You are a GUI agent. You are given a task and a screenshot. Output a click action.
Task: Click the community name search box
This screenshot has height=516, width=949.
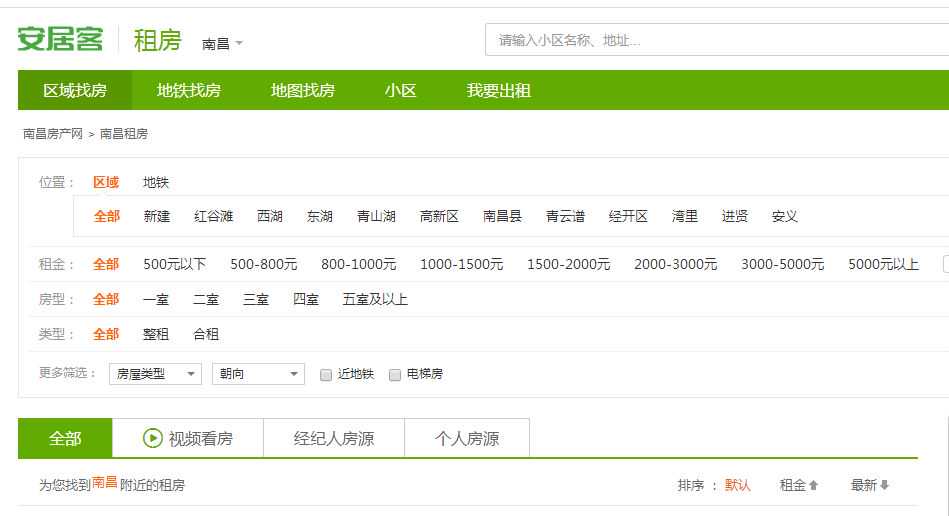point(715,41)
